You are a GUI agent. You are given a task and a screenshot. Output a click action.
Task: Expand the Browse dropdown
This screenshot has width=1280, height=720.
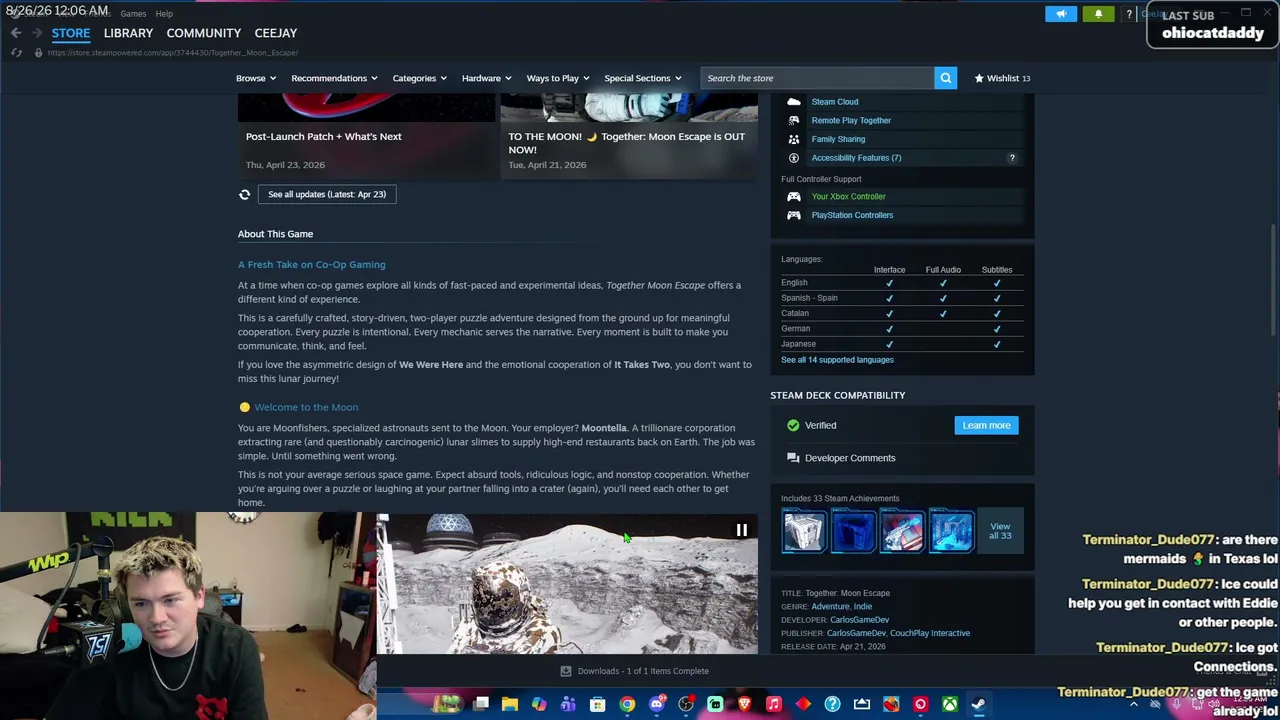click(x=256, y=78)
